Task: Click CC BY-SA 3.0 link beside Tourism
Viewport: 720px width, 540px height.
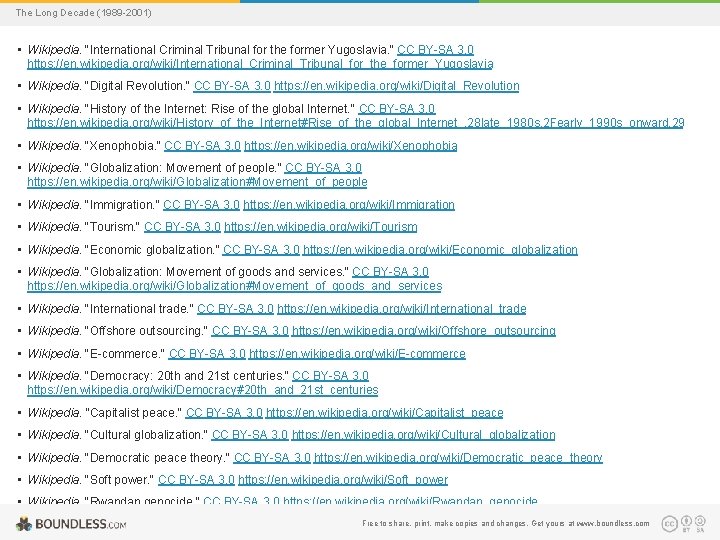Action: click(x=182, y=227)
